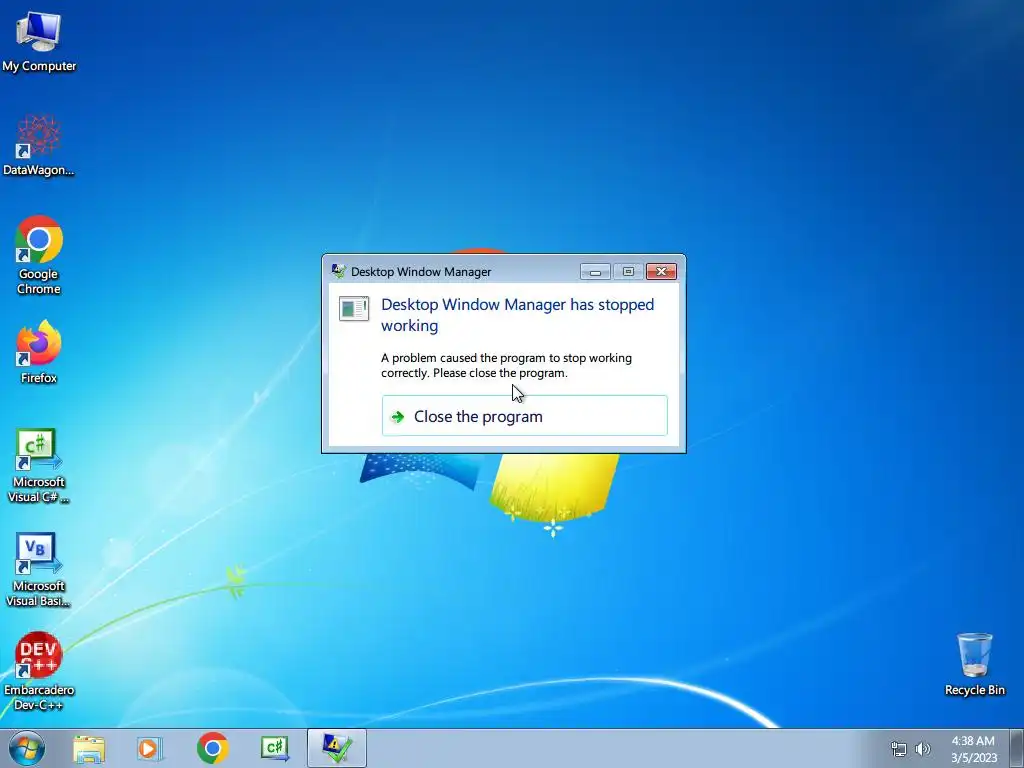Screen dimensions: 1024x768
Task: Select the Microsoft Visual Basic desktop shortcut
Action: coord(39,569)
